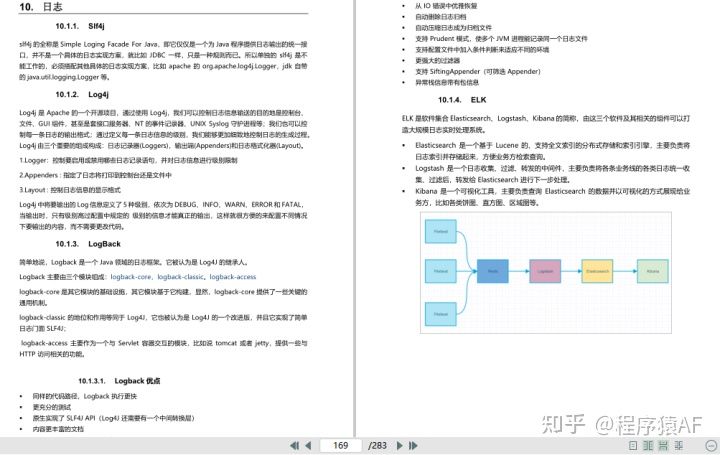720x455 pixels.
Task: Click the heading 10.1.3.1. Logback 优点
Action: 119,381
